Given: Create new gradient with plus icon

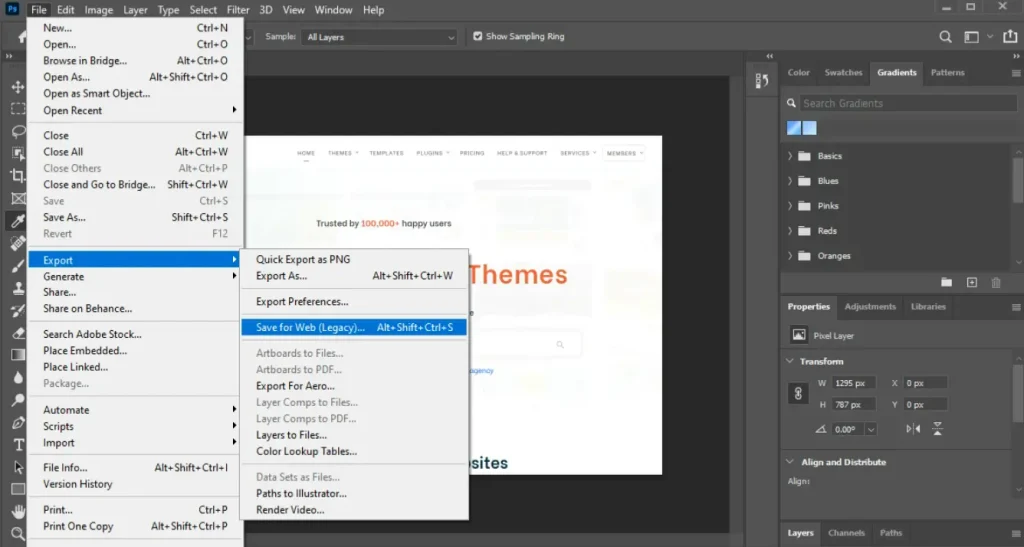Looking at the screenshot, I should coord(971,283).
